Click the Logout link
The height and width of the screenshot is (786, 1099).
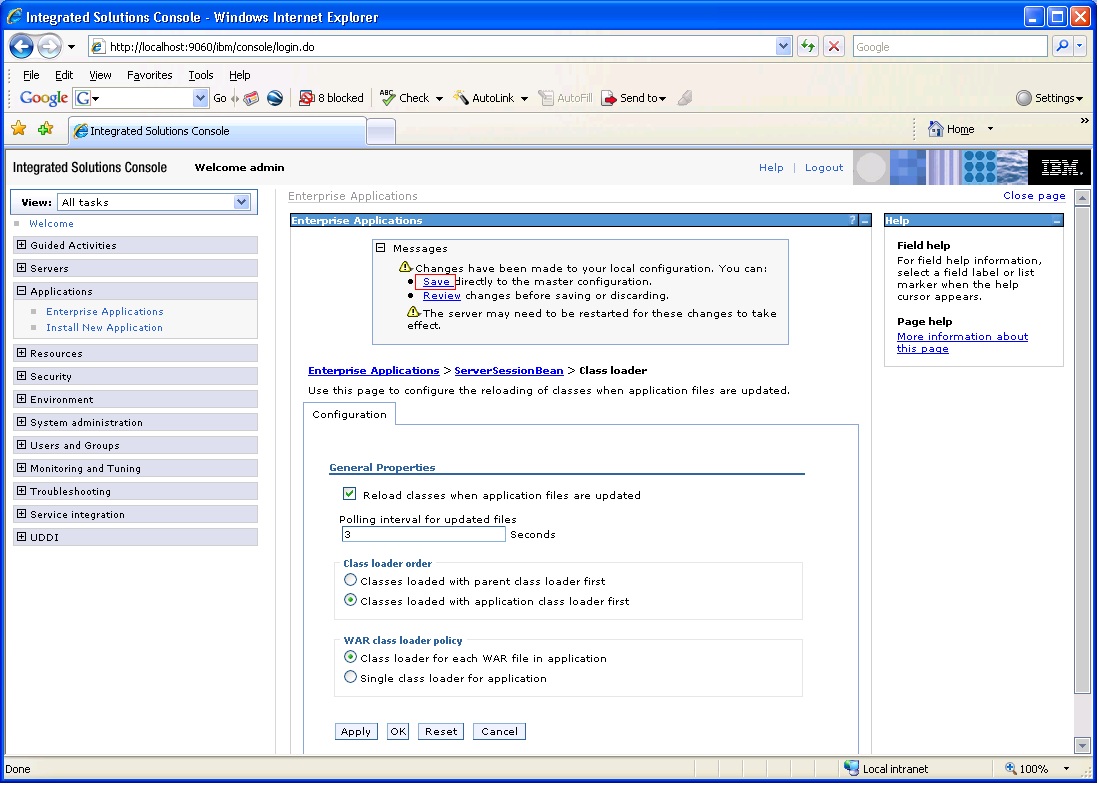(824, 168)
